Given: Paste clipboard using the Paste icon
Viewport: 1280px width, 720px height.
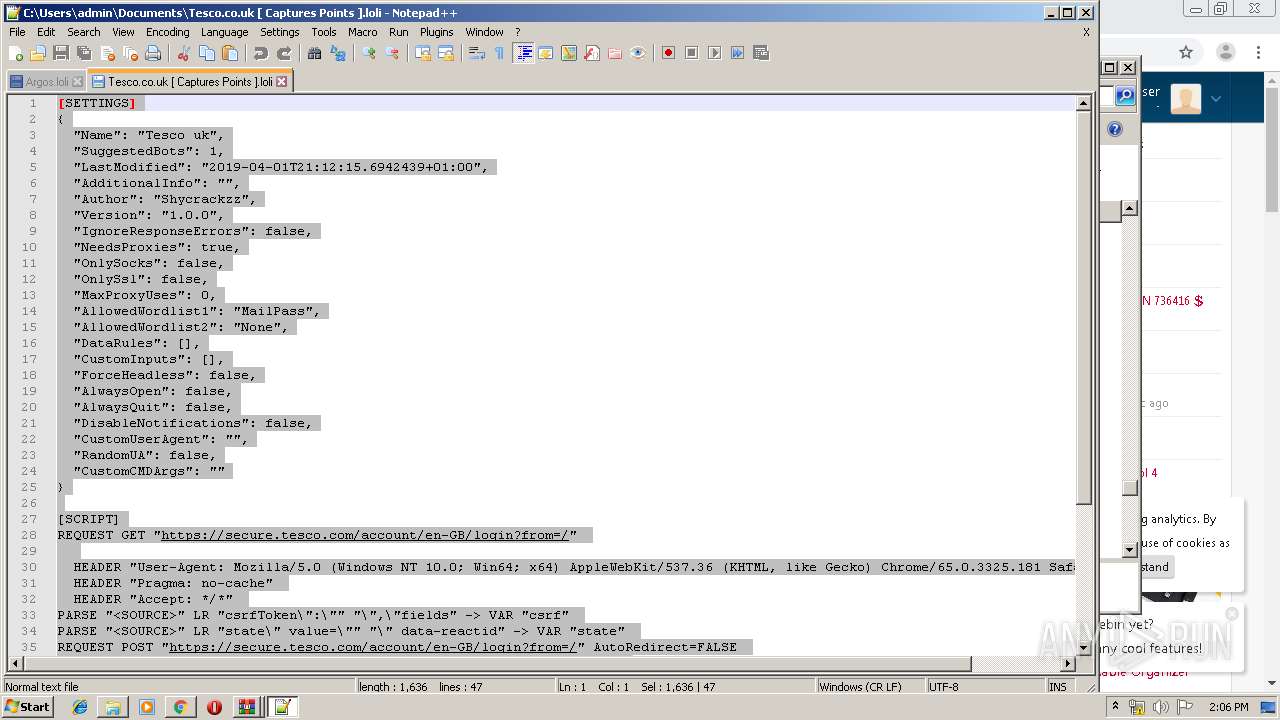Looking at the screenshot, I should [230, 53].
